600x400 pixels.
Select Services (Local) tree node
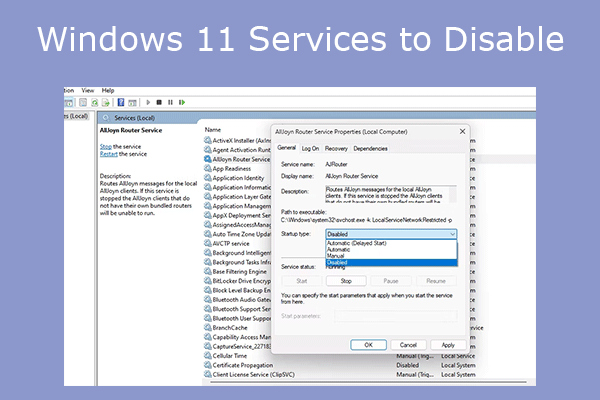pos(77,116)
